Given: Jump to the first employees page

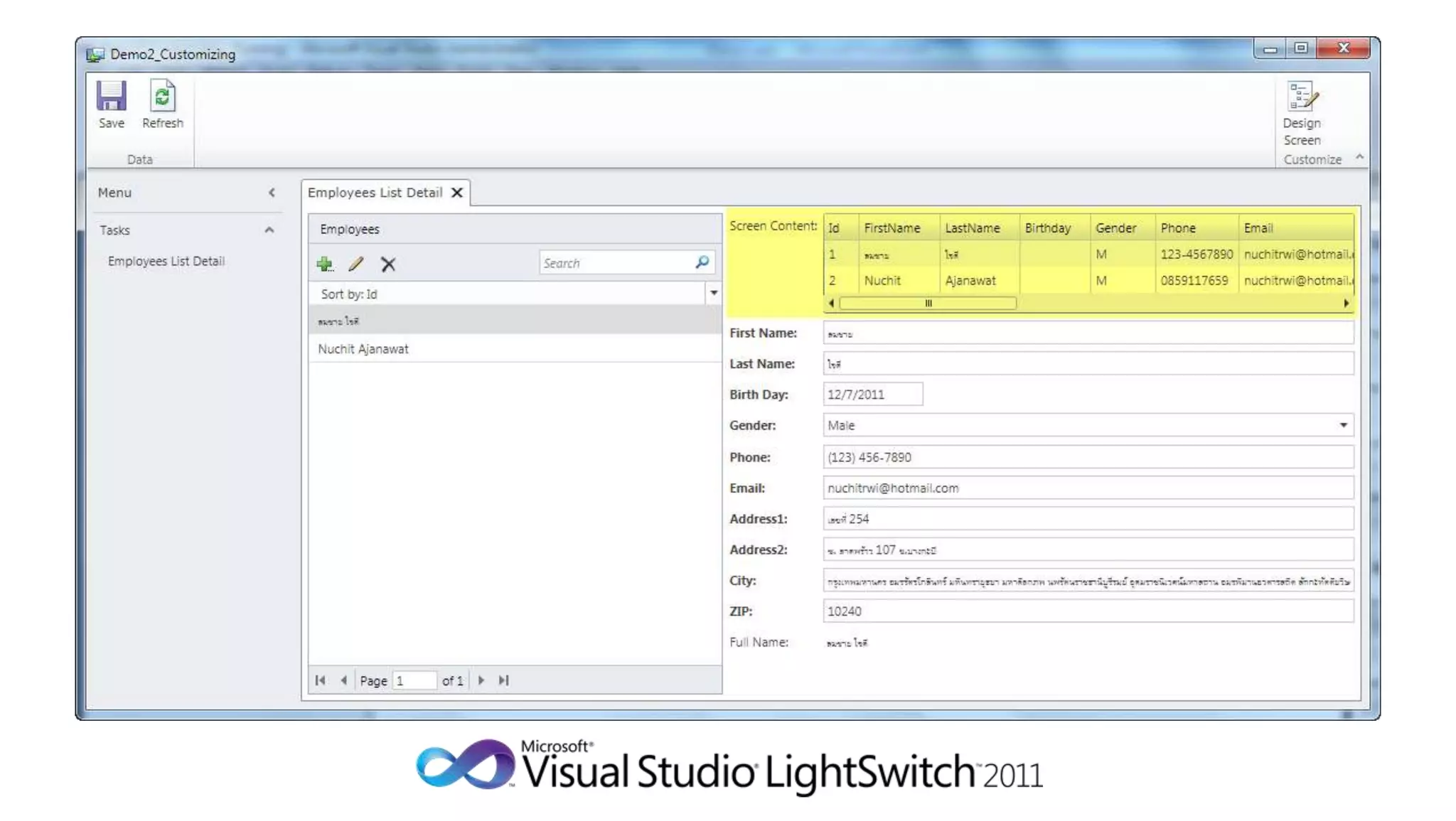Looking at the screenshot, I should 321,680.
